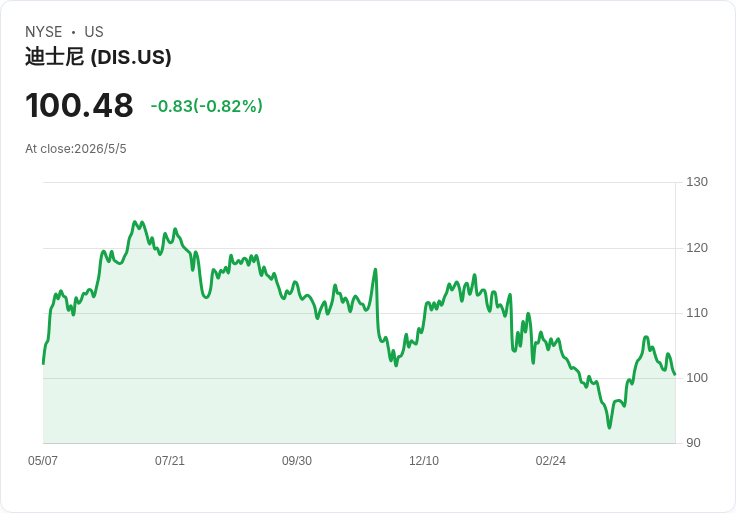Click the 12/10 date axis label

(x=424, y=460)
